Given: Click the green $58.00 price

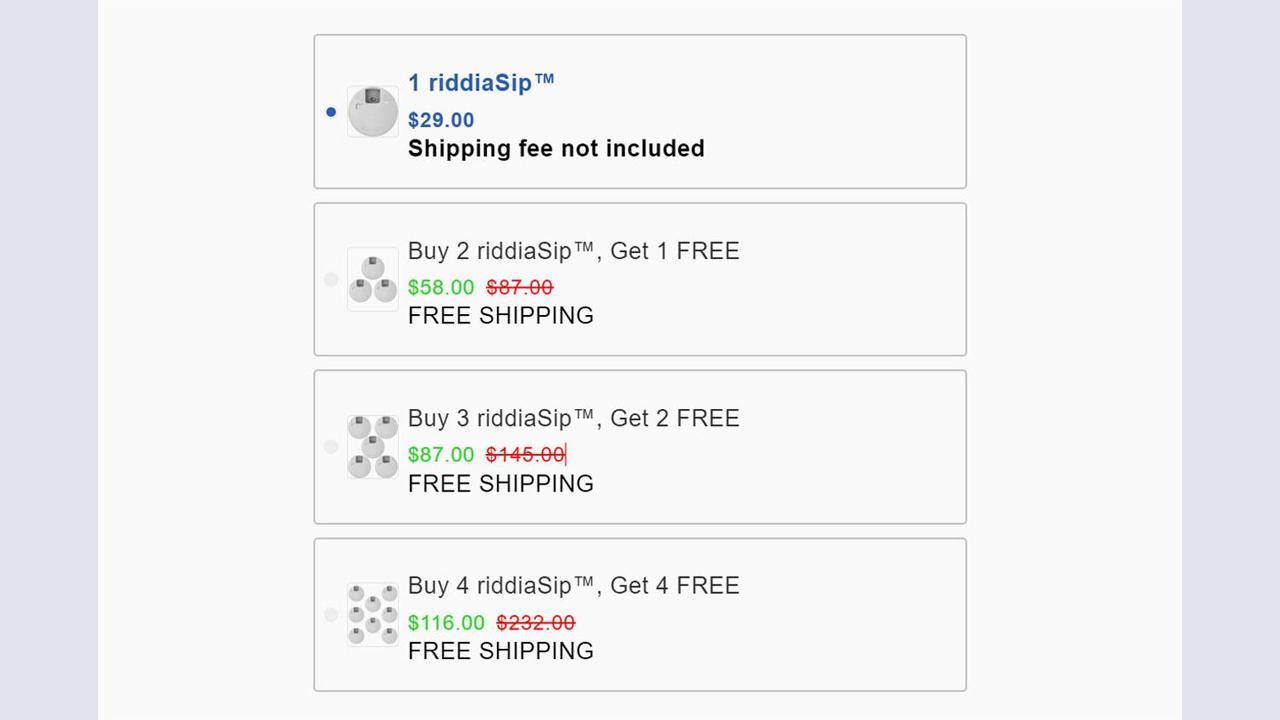Looking at the screenshot, I should (441, 288).
